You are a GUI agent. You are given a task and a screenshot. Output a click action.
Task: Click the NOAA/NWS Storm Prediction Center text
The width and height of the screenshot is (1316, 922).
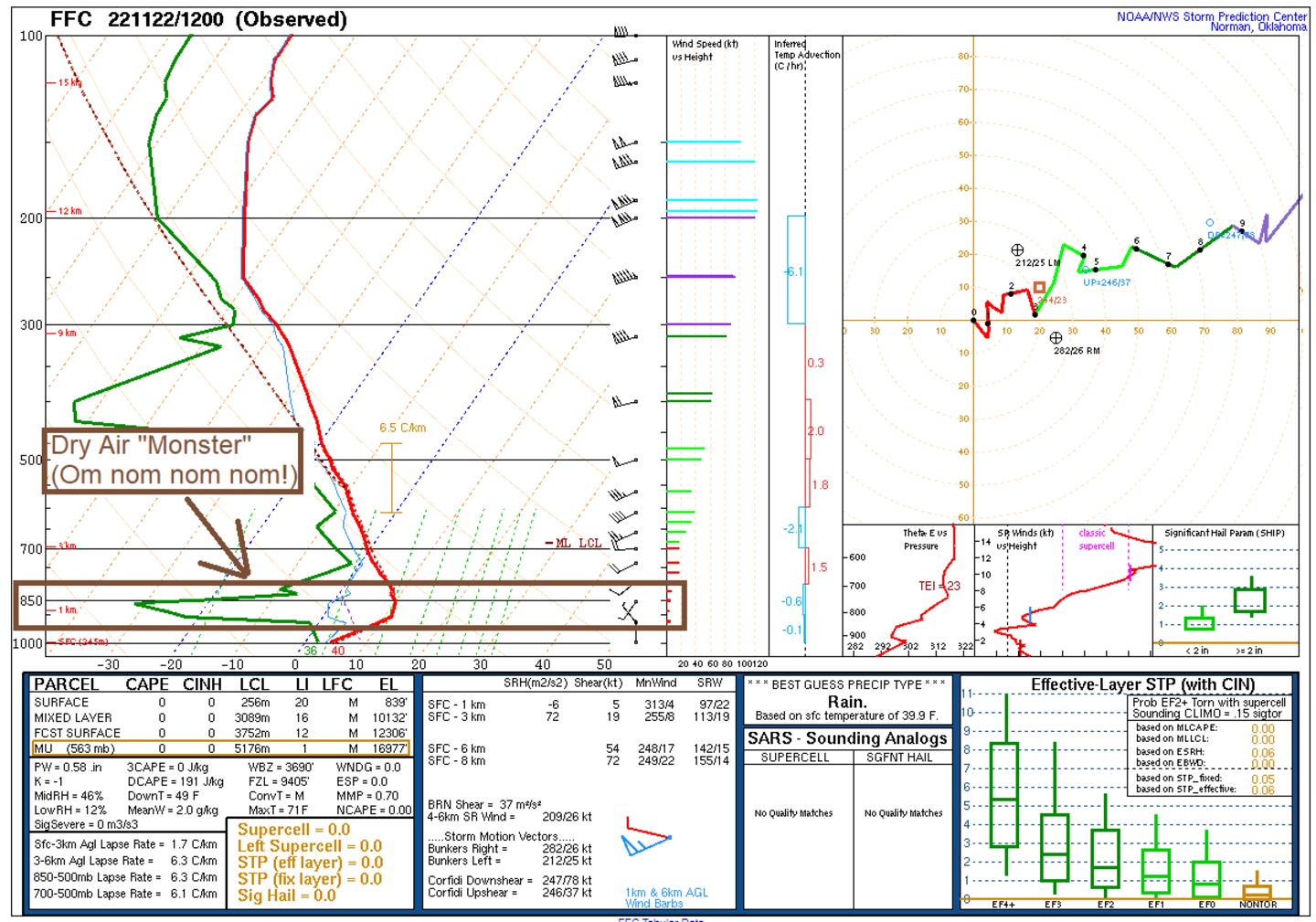coord(1211,16)
